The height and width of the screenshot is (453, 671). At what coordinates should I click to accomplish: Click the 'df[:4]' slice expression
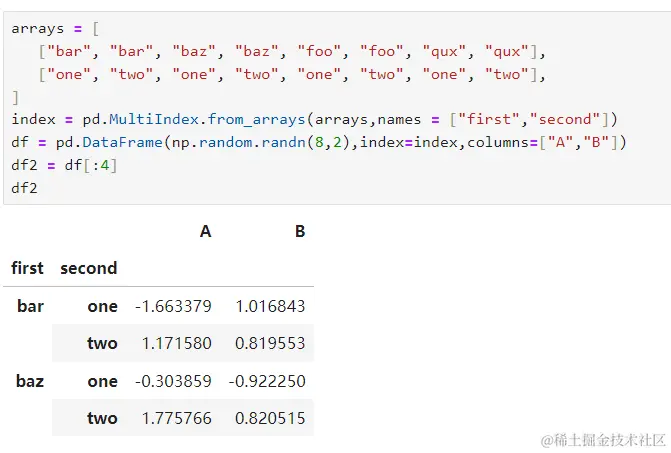coord(91,165)
